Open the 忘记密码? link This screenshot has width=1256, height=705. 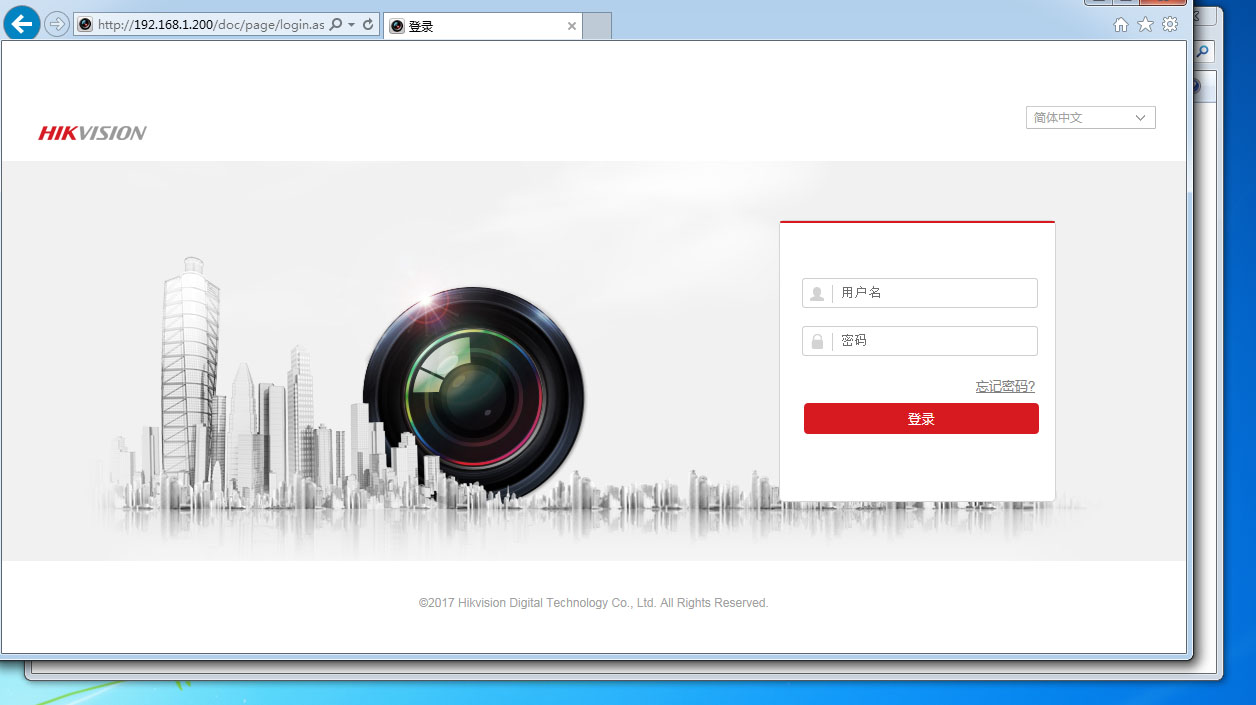click(x=1005, y=386)
